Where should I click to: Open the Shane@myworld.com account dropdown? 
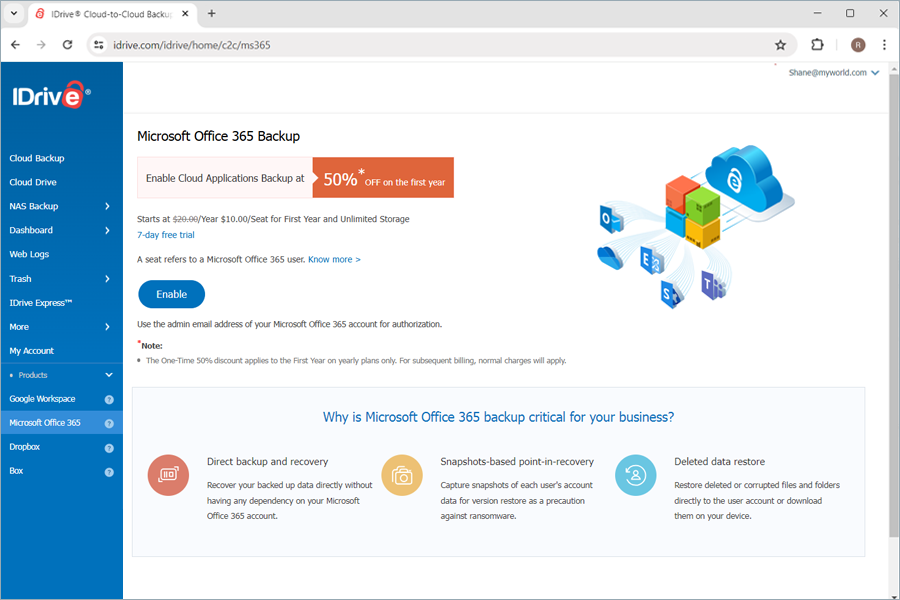[833, 72]
